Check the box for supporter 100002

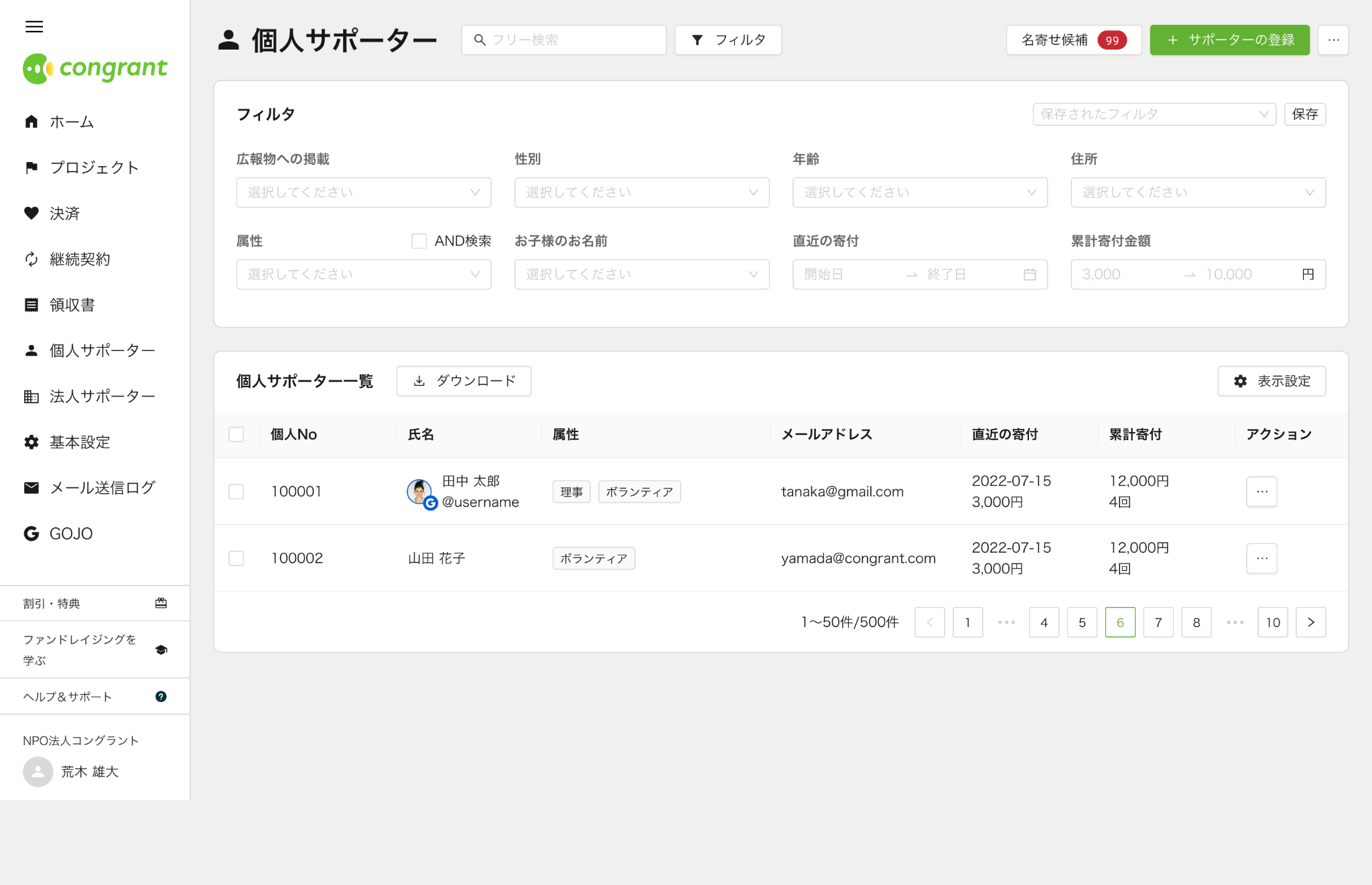[236, 559]
